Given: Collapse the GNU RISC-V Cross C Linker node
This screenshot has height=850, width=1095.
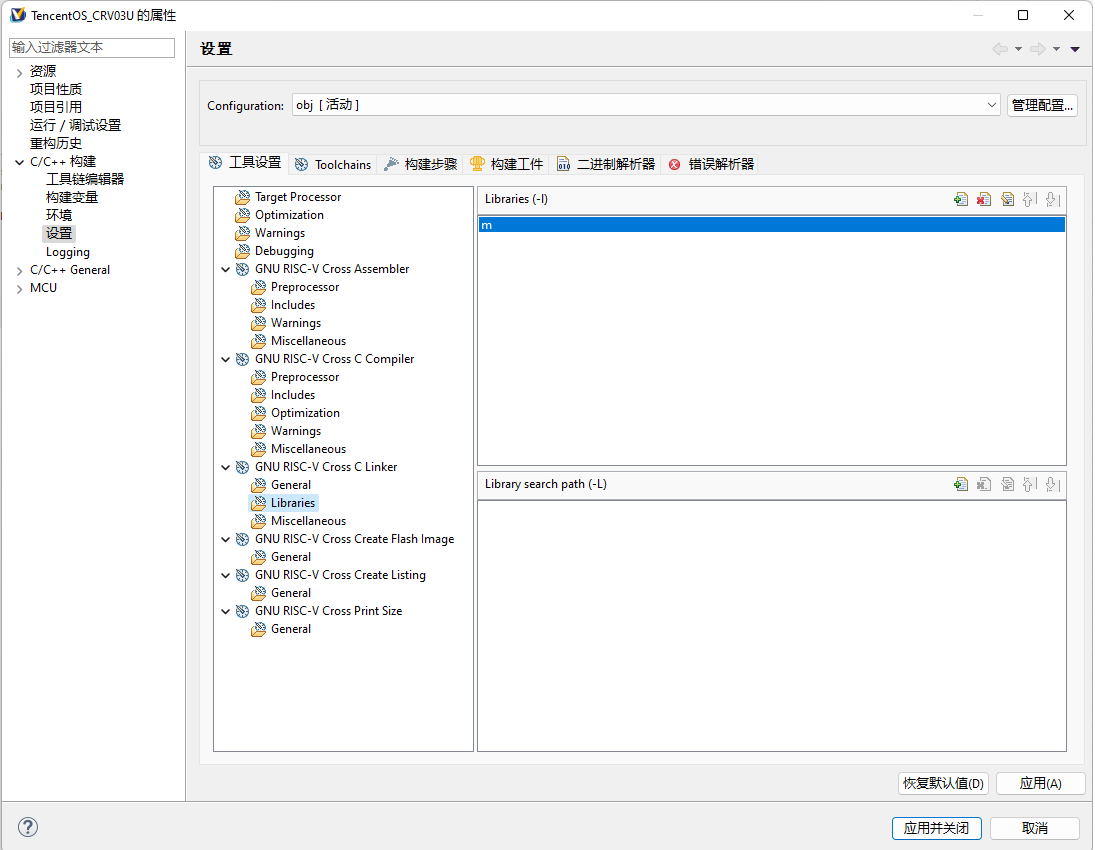Looking at the screenshot, I should [226, 467].
